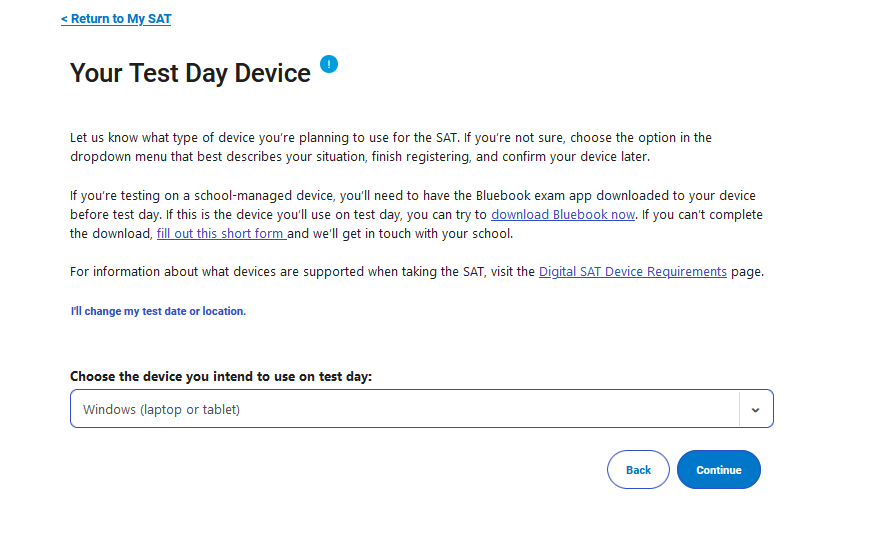
Task: Click 'I'll change my test date or location'
Action: pyautogui.click(x=158, y=311)
